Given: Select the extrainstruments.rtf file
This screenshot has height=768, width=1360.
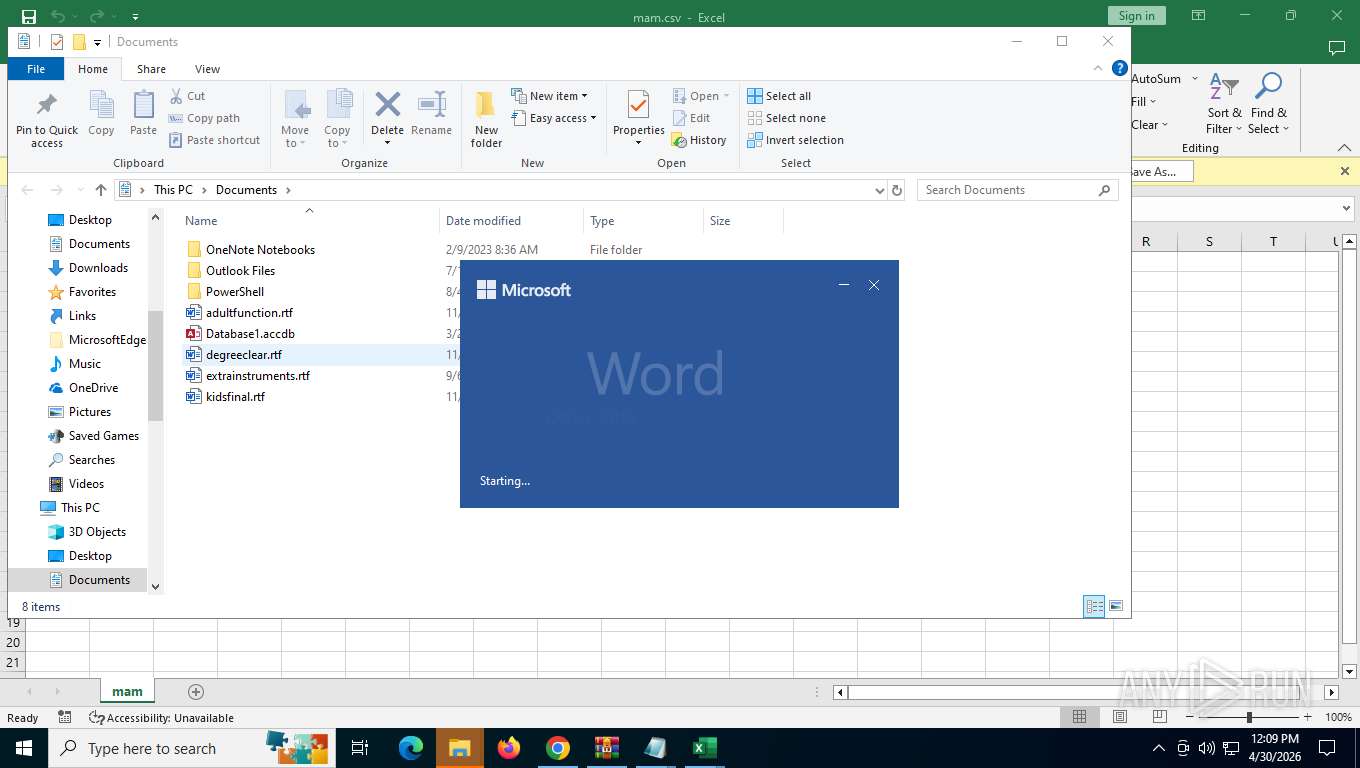Looking at the screenshot, I should (258, 376).
